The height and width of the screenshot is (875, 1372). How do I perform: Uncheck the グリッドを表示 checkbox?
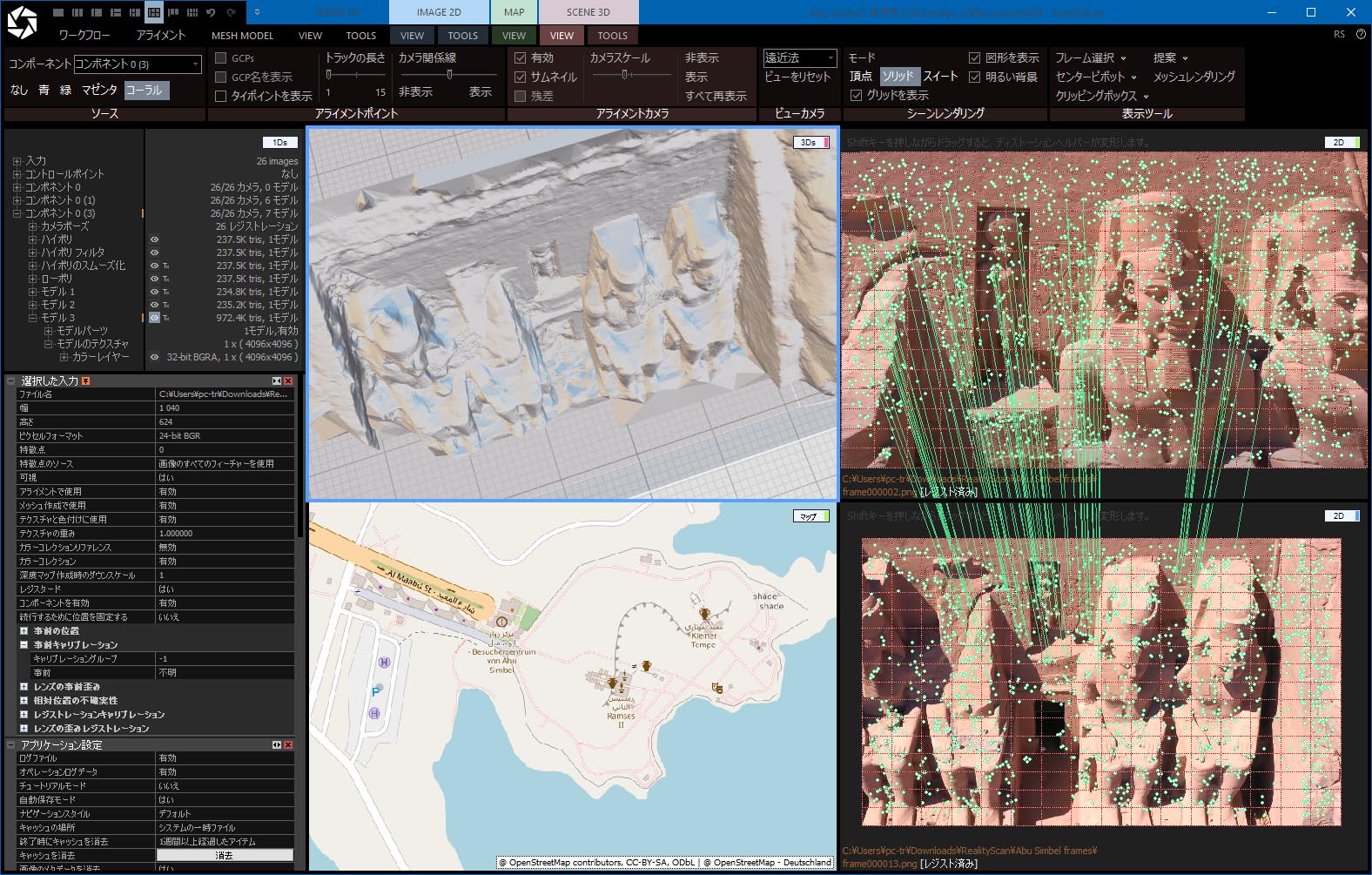[856, 95]
